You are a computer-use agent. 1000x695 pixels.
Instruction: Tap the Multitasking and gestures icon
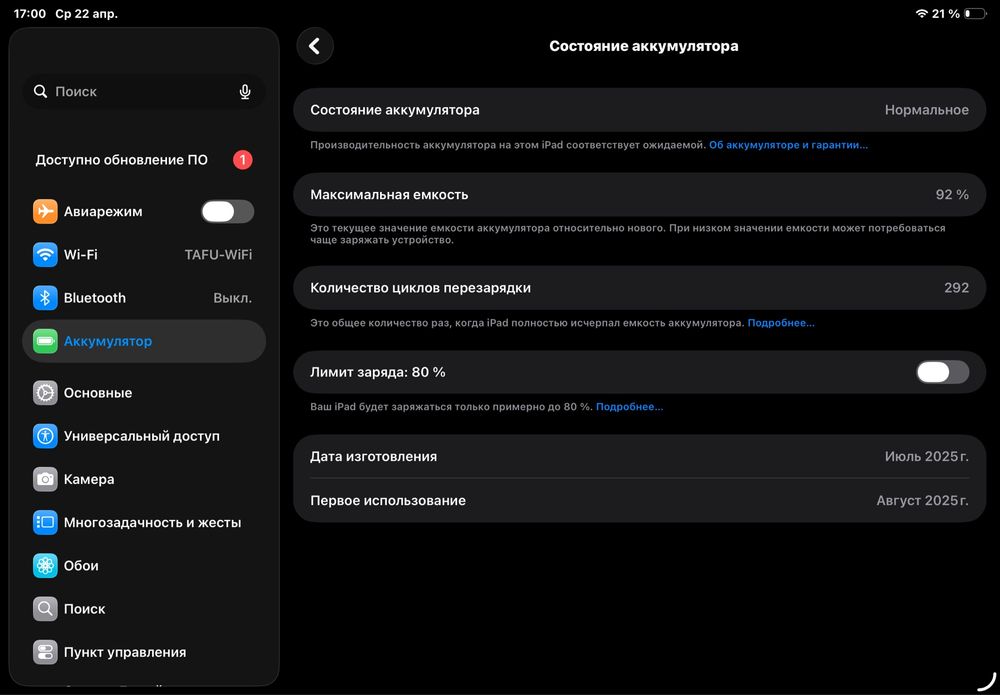coord(45,522)
